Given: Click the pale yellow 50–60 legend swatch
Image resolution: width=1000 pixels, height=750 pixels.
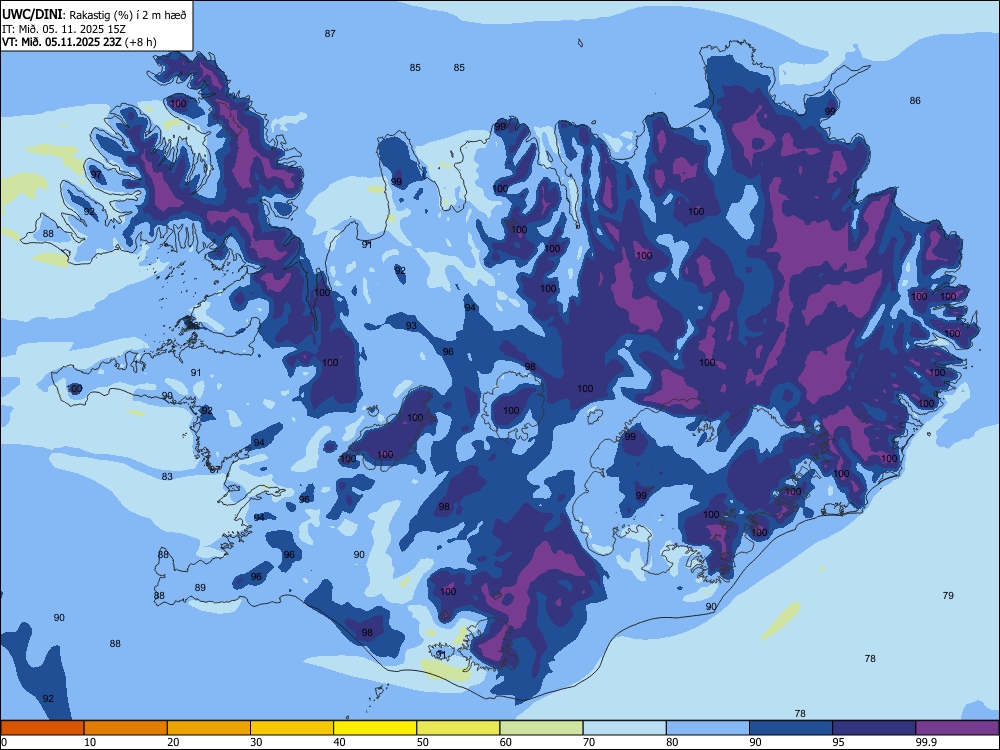Looking at the screenshot, I should pyautogui.click(x=459, y=728).
